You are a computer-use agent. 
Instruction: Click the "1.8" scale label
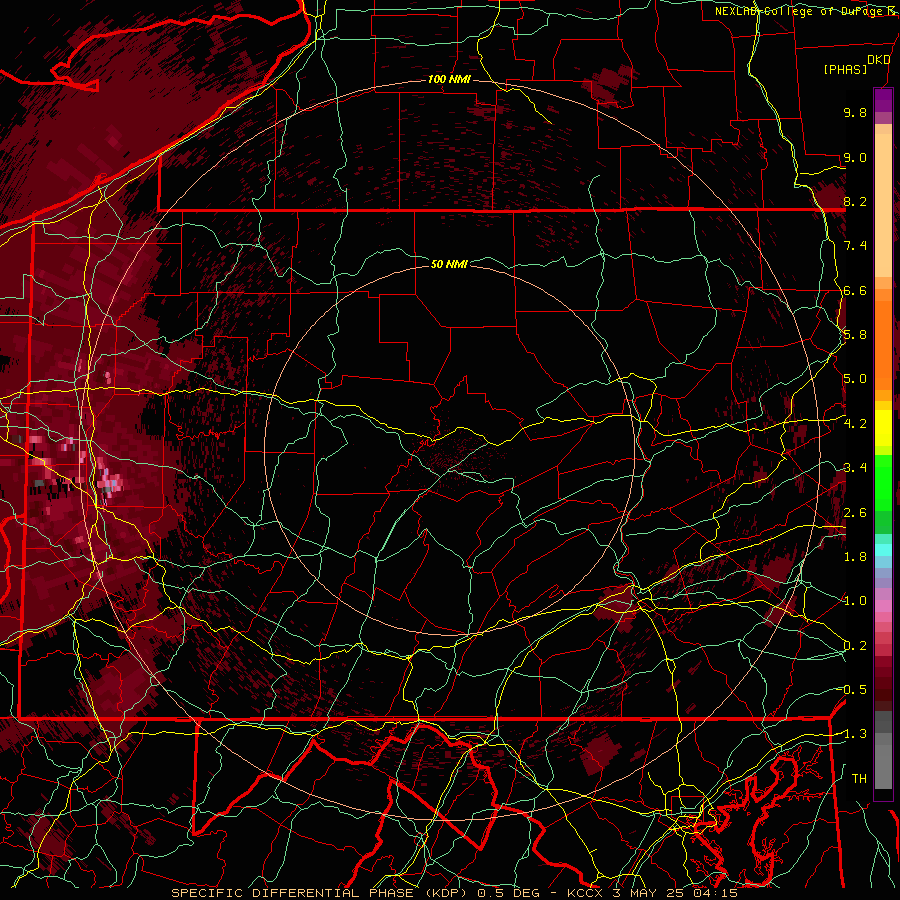pyautogui.click(x=855, y=557)
